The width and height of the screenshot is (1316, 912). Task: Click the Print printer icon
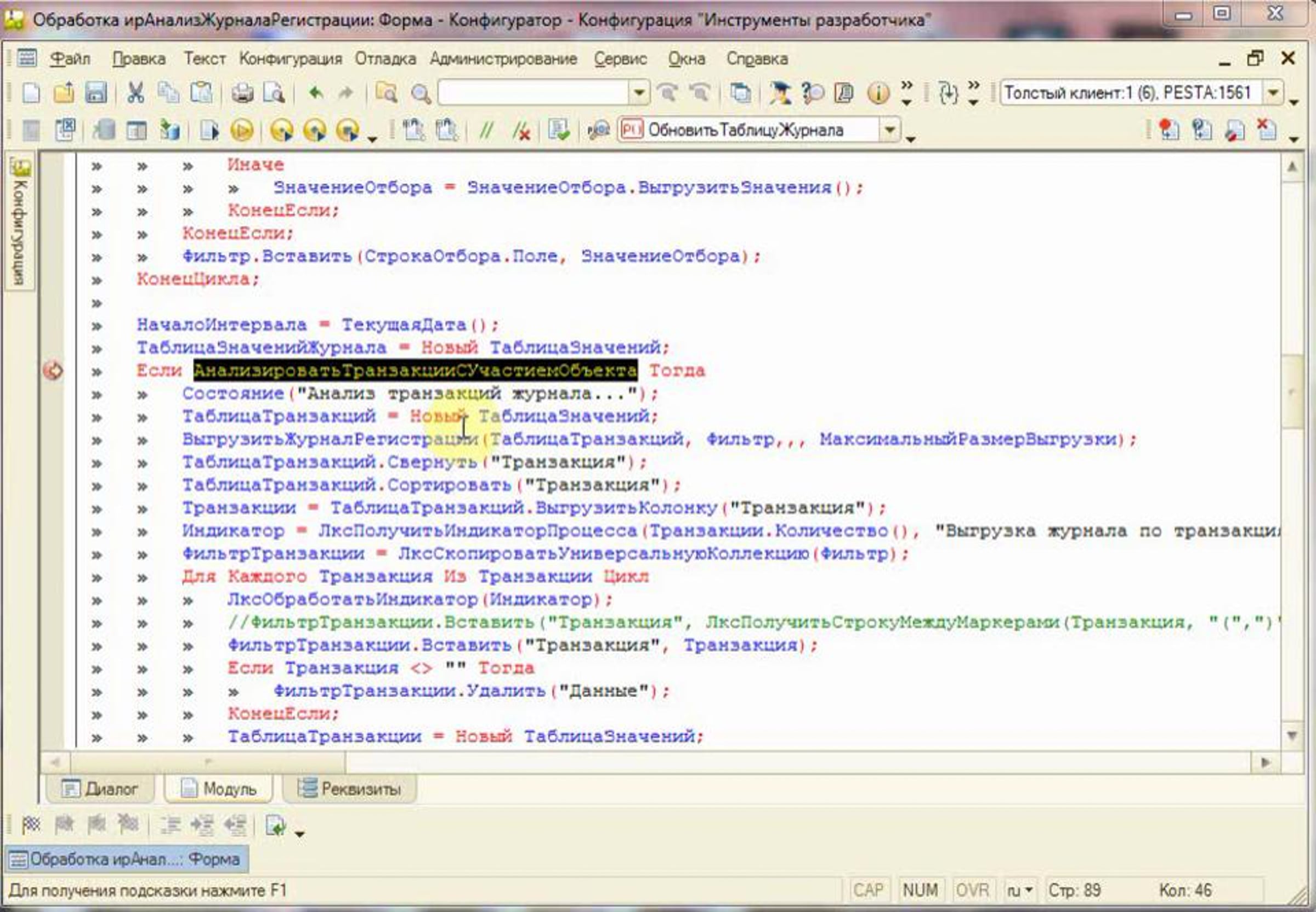click(243, 93)
